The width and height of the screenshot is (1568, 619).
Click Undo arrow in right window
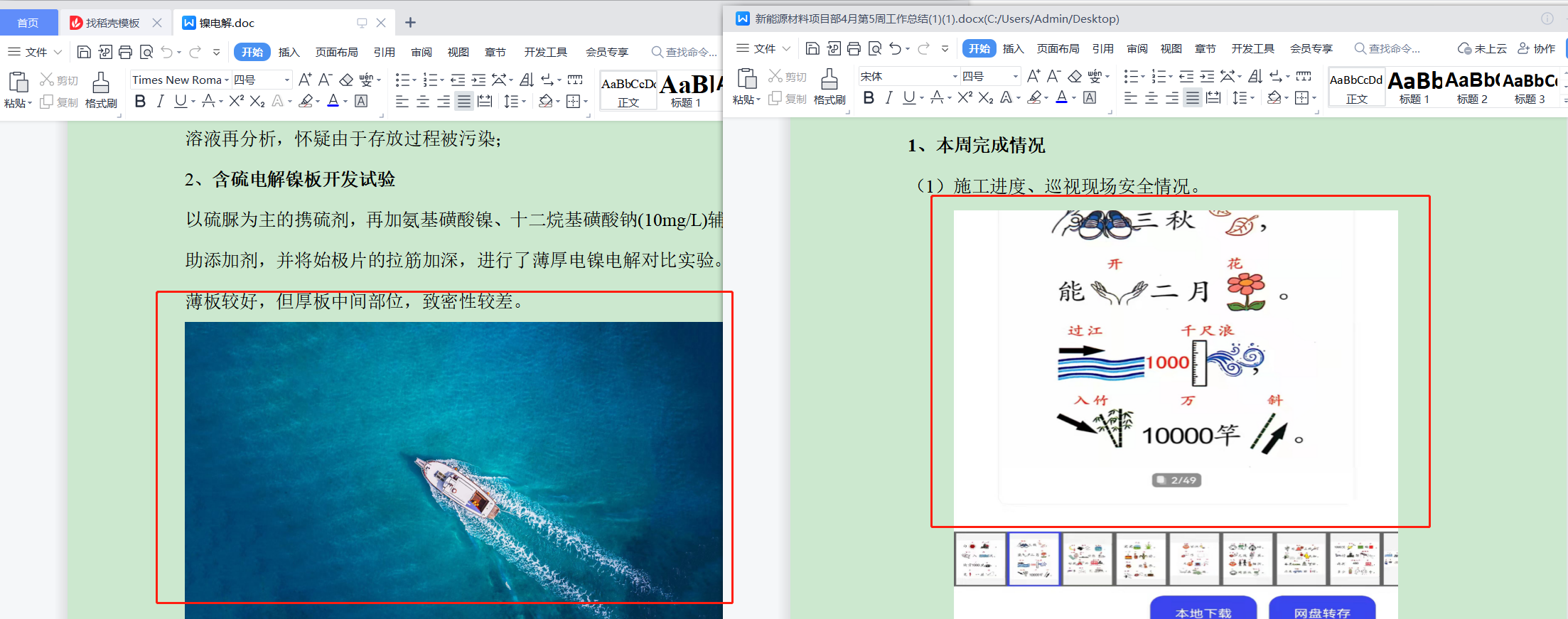pyautogui.click(x=896, y=48)
